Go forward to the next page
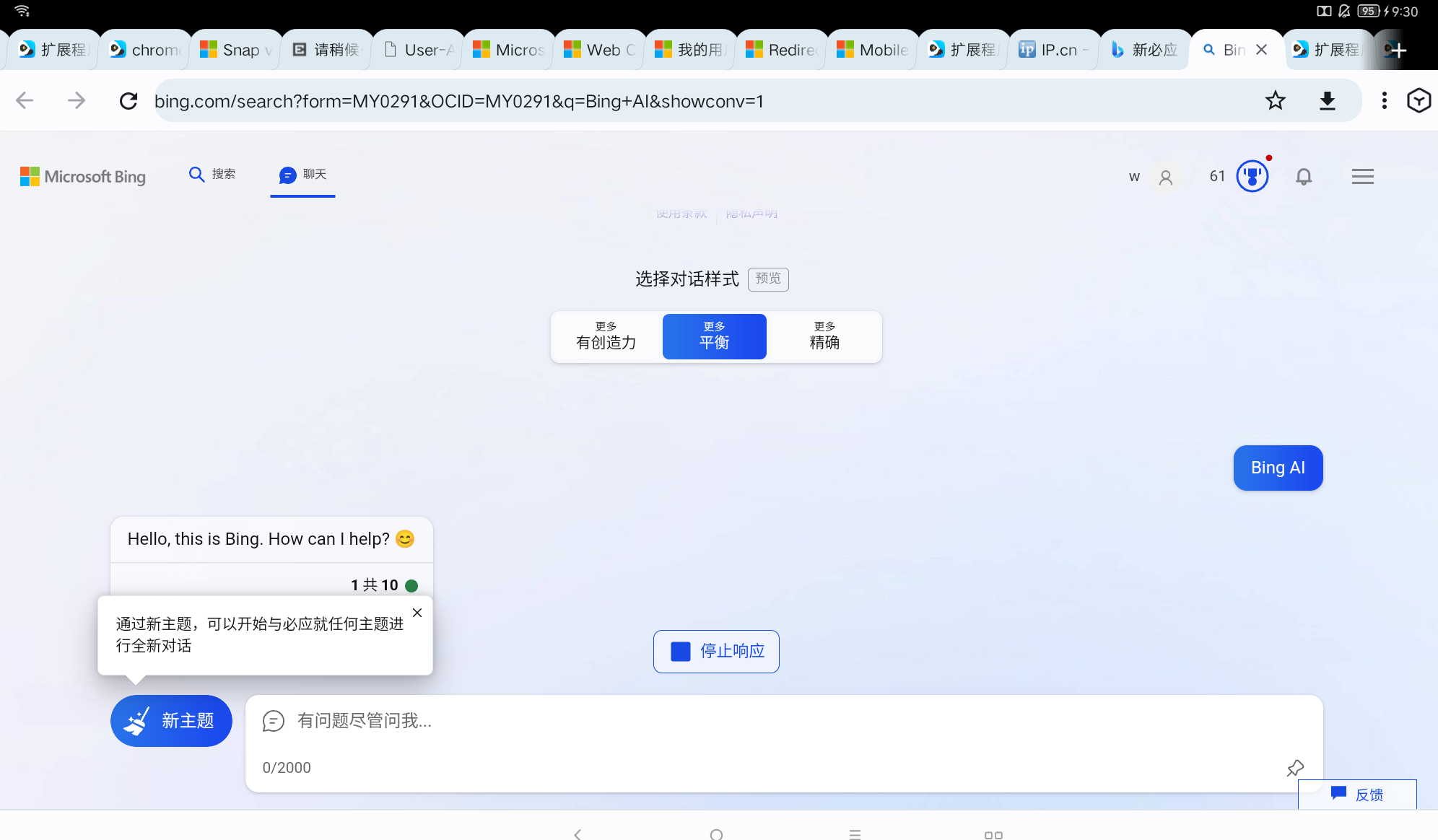Image resolution: width=1438 pixels, height=840 pixels. pos(77,101)
